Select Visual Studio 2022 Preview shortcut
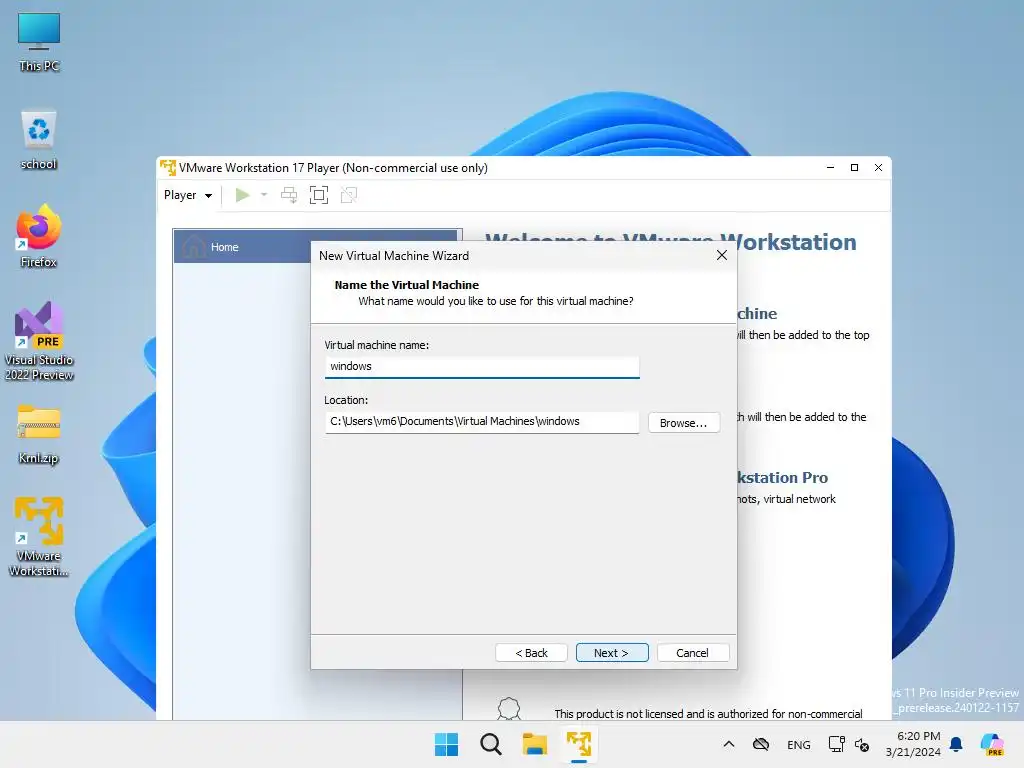1024x768 pixels. pos(39,342)
